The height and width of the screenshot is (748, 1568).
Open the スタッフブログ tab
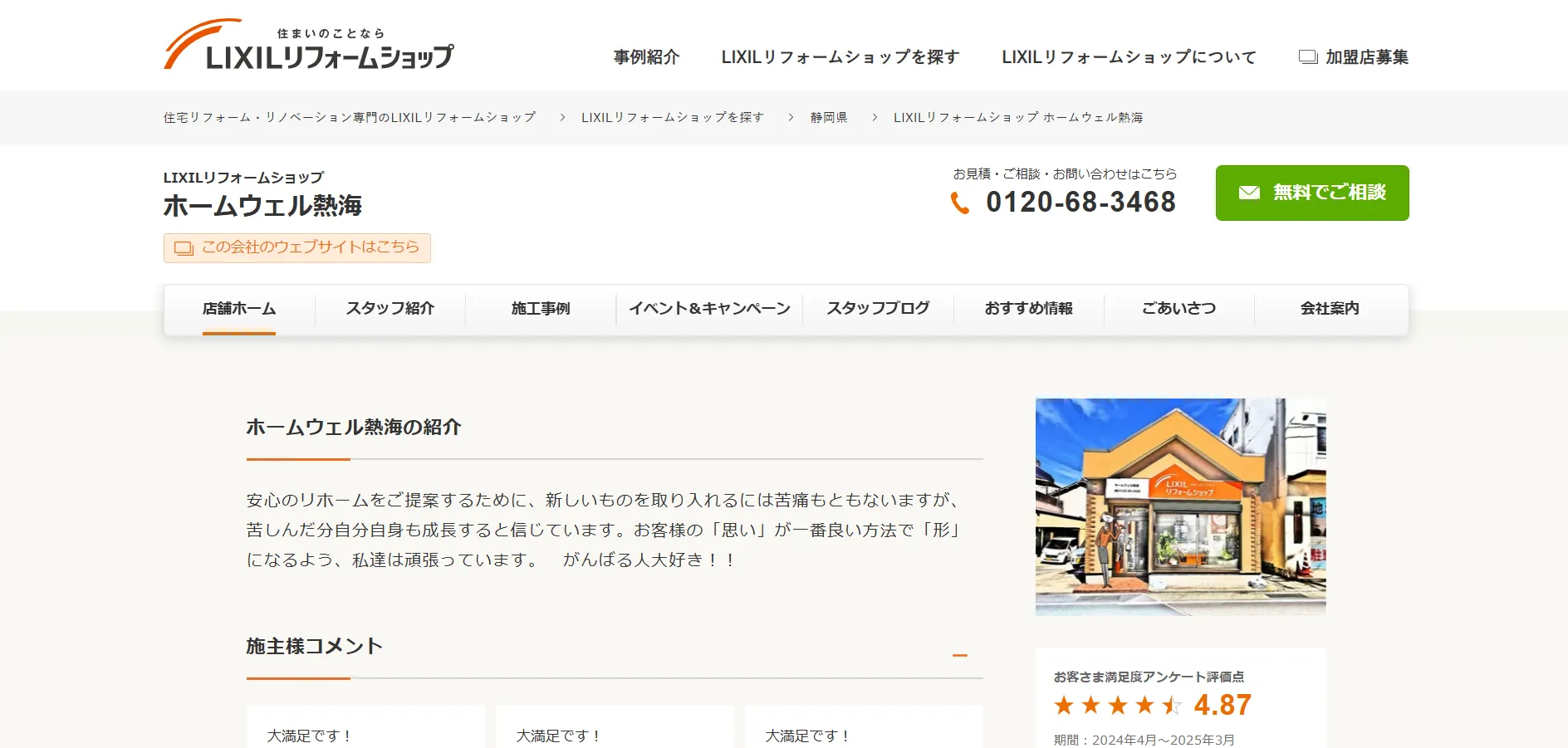(878, 309)
